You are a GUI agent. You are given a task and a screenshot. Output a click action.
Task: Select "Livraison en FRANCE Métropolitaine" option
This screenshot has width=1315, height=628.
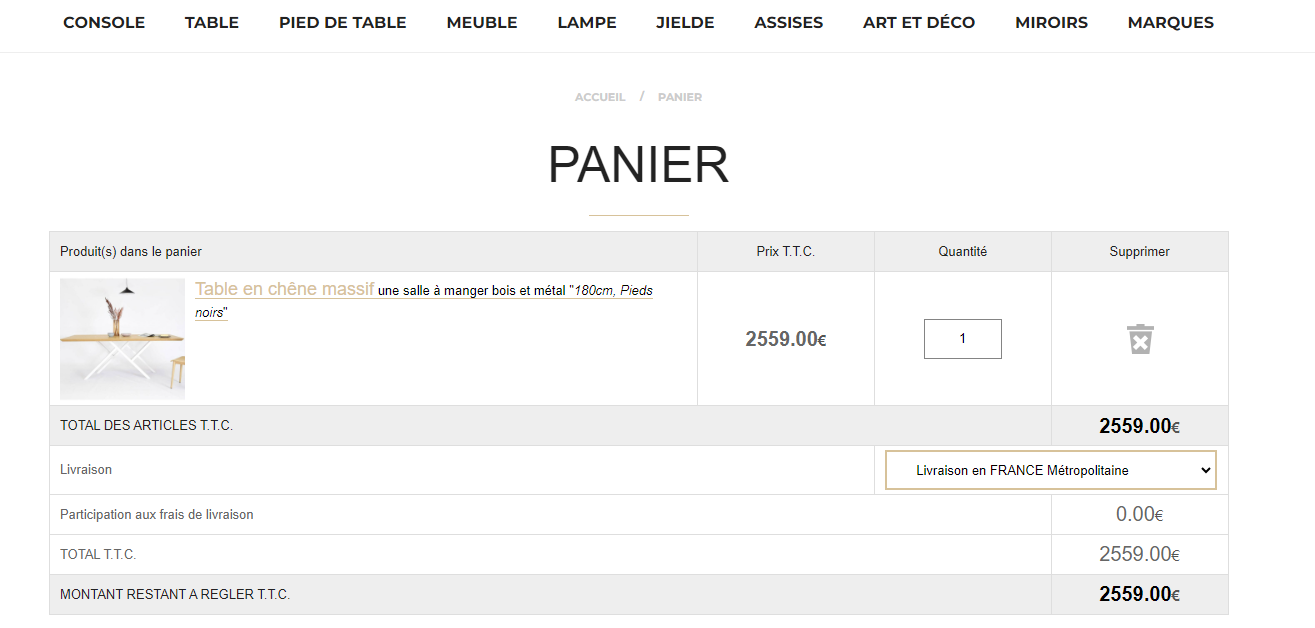tap(1050, 469)
